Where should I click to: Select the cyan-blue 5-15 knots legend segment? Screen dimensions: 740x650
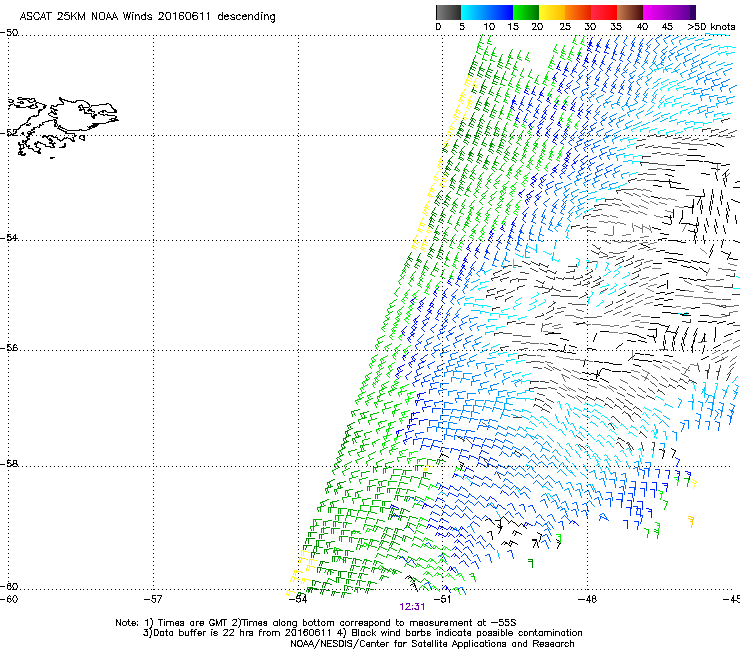(487, 12)
